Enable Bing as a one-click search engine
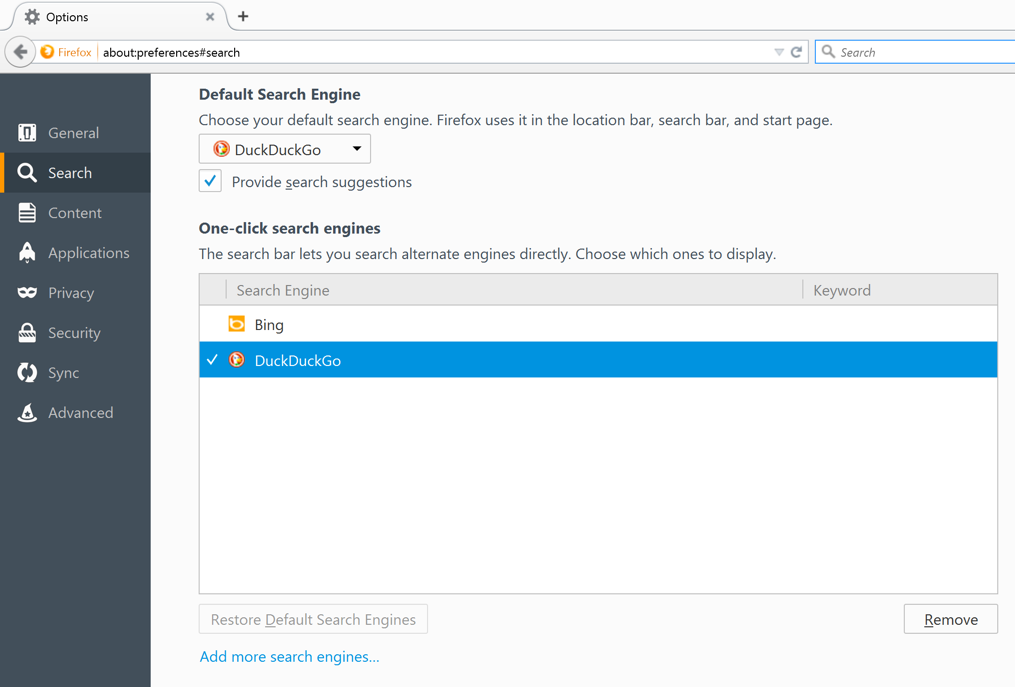This screenshot has width=1015, height=687. (x=213, y=324)
